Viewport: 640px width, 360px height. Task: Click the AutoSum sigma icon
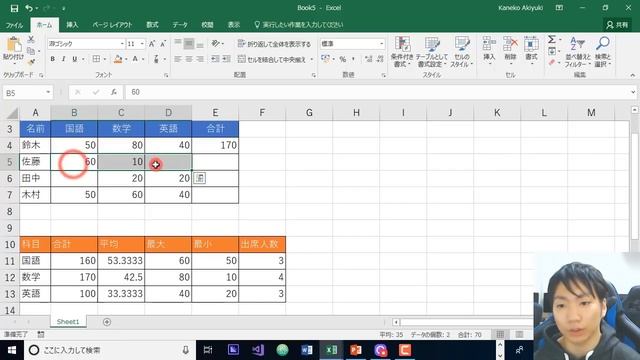coord(552,40)
